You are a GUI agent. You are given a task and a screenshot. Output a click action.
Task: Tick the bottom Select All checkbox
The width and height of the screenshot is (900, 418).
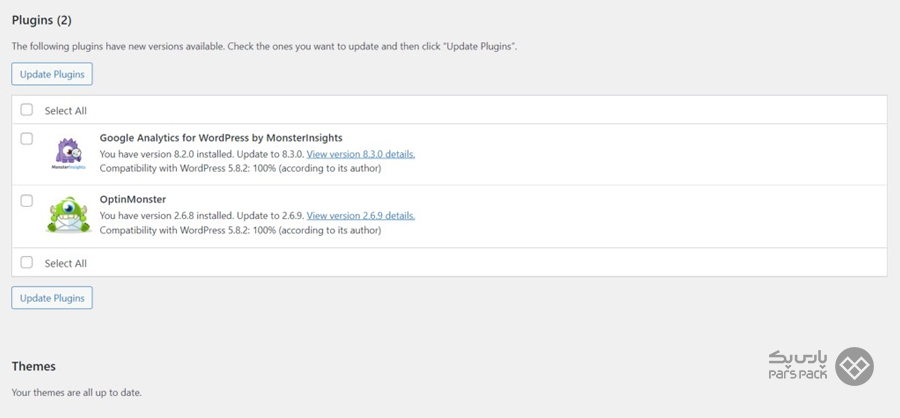[27, 262]
